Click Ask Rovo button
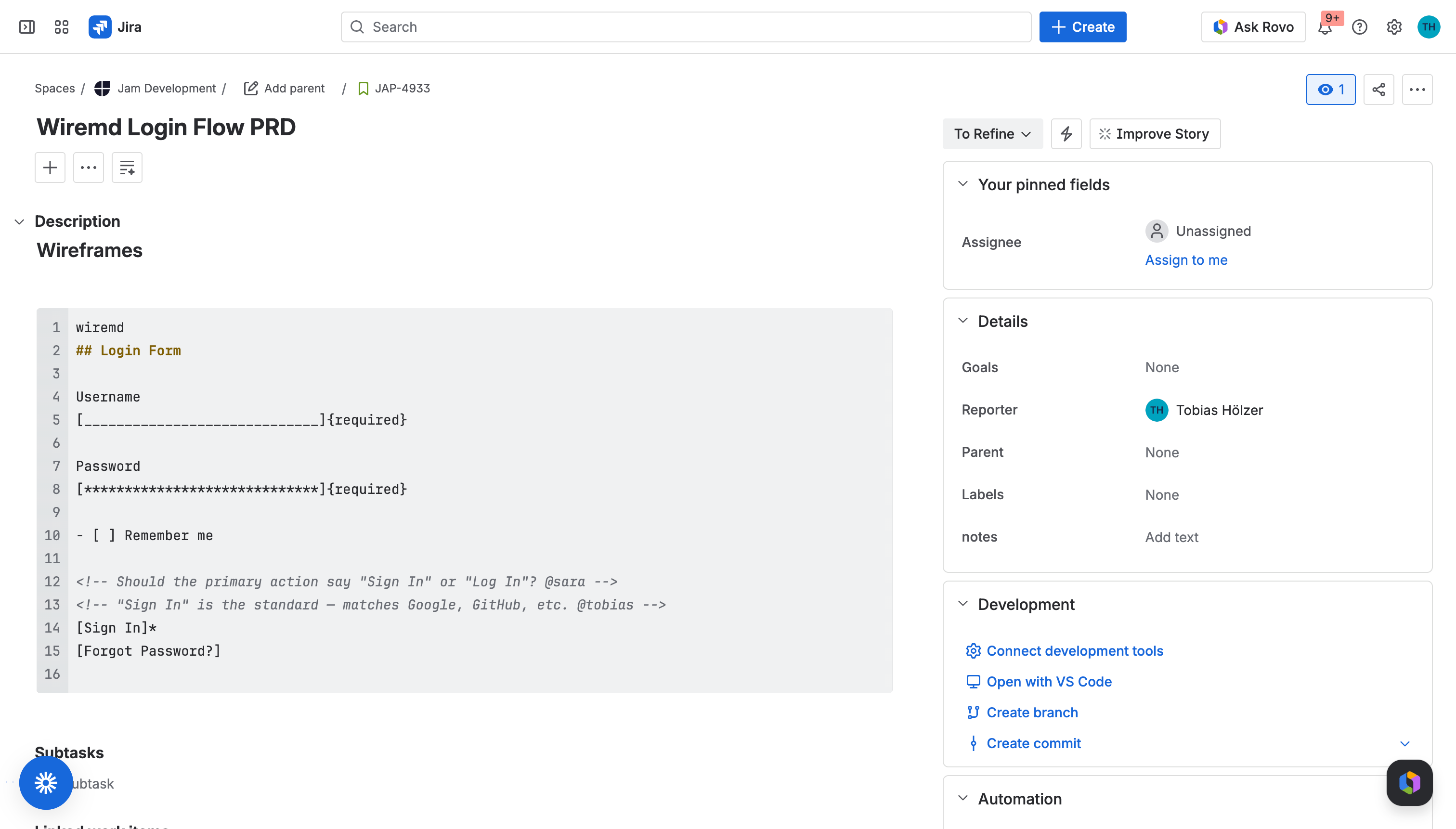 1253,27
